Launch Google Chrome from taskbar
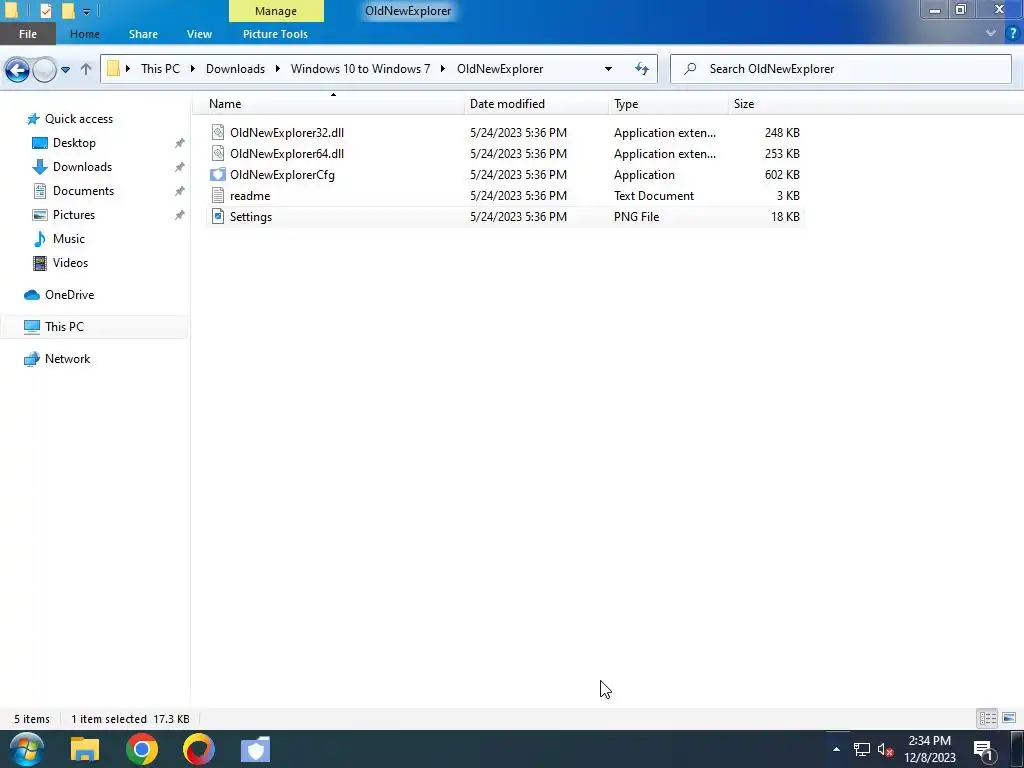The width and height of the screenshot is (1024, 768). pos(142,749)
